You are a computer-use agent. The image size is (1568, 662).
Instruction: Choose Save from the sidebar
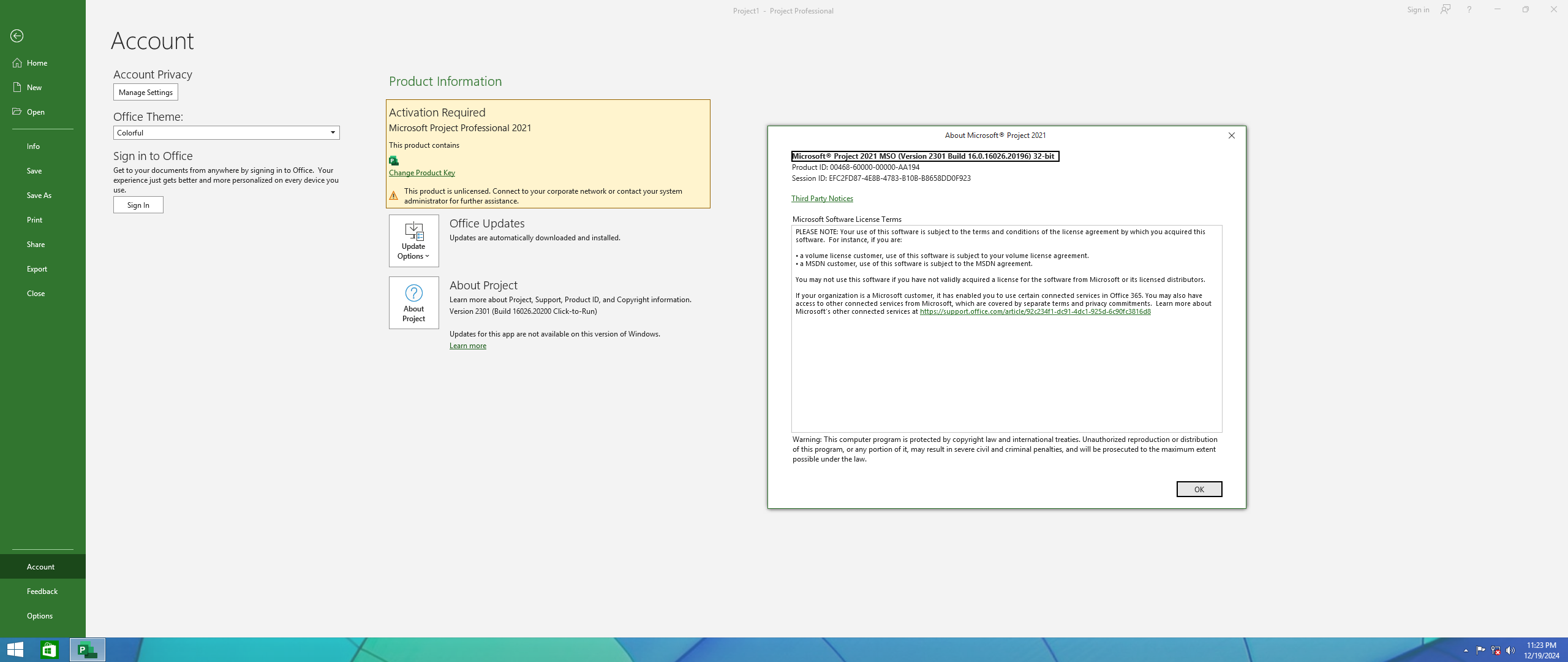pyautogui.click(x=43, y=170)
